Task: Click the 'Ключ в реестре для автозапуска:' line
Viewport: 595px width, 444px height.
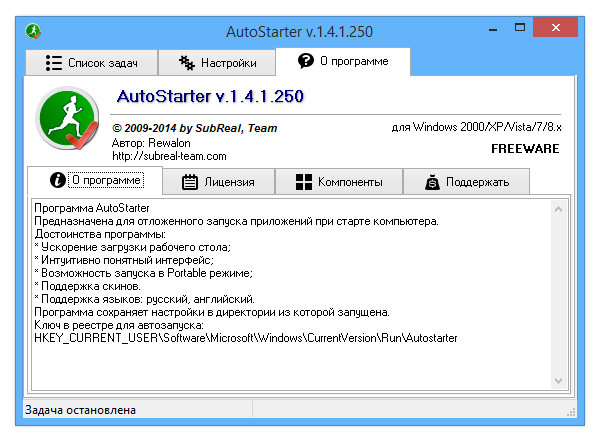Action: tap(119, 325)
